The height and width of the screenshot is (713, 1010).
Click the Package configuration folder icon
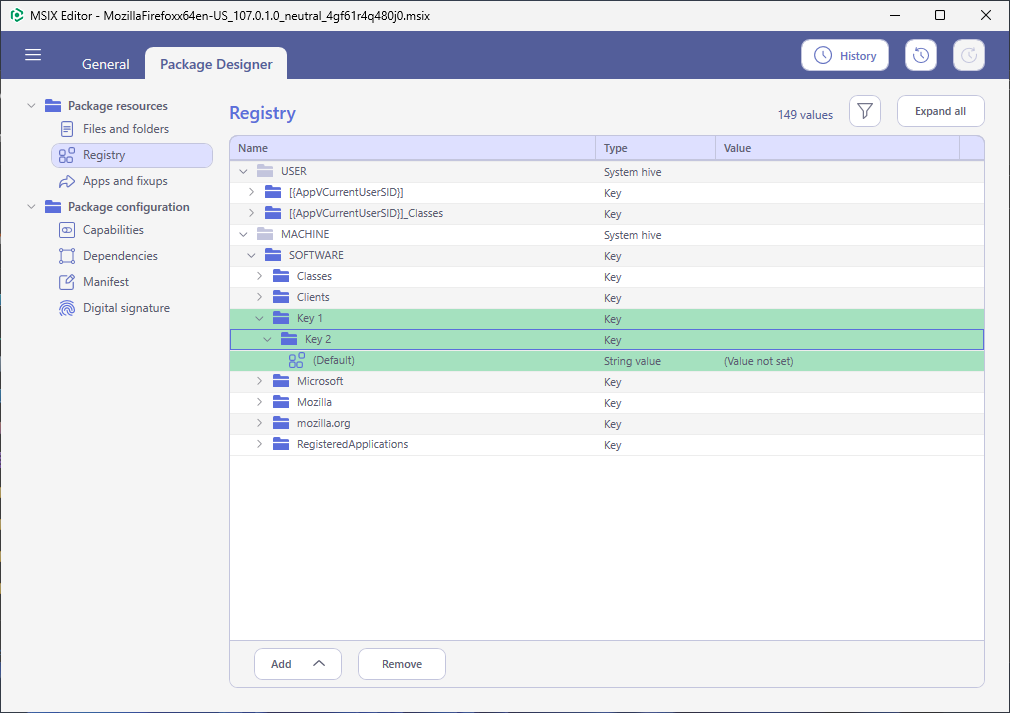pyautogui.click(x=53, y=207)
